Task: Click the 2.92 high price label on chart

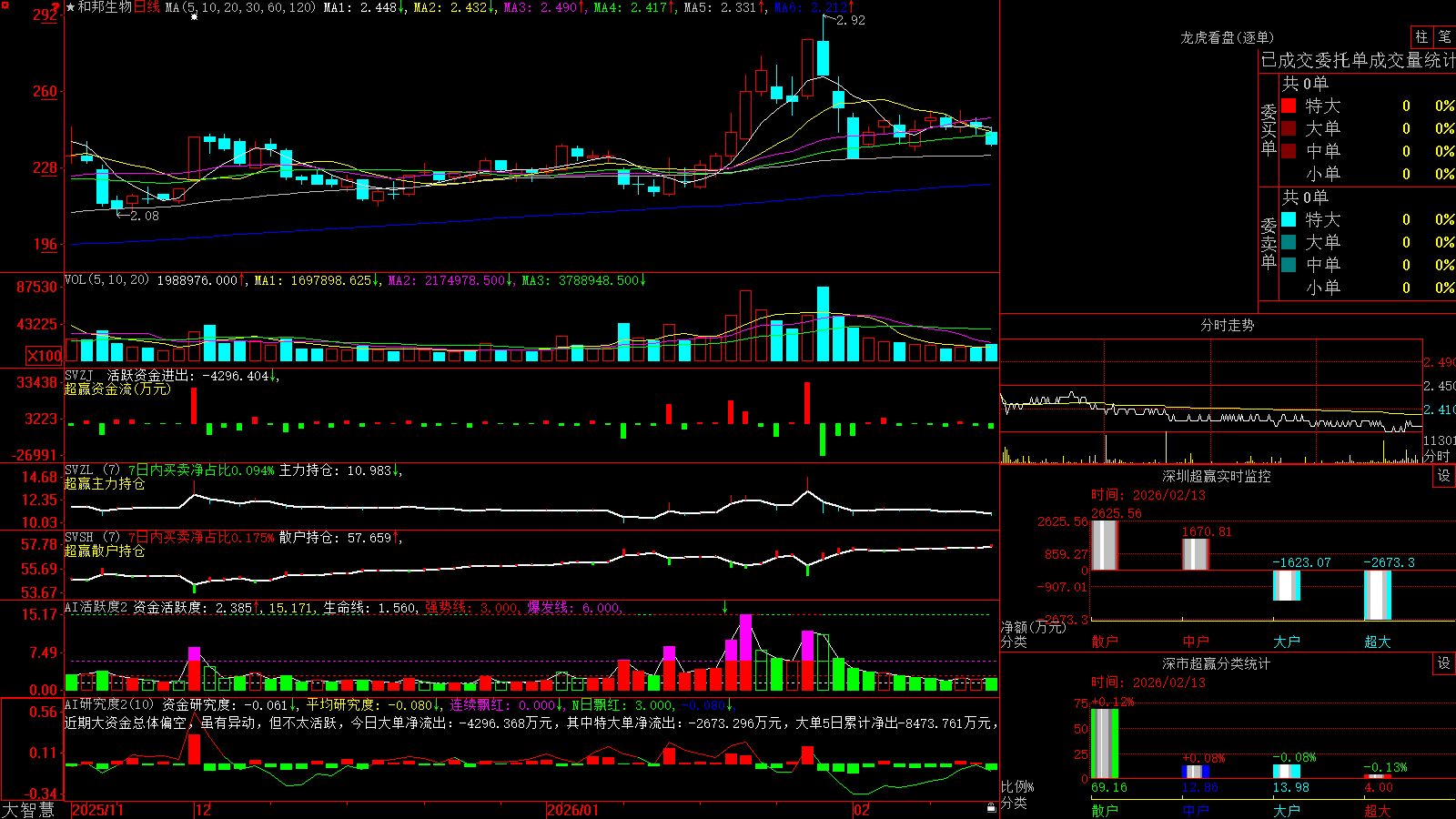Action: [851, 20]
